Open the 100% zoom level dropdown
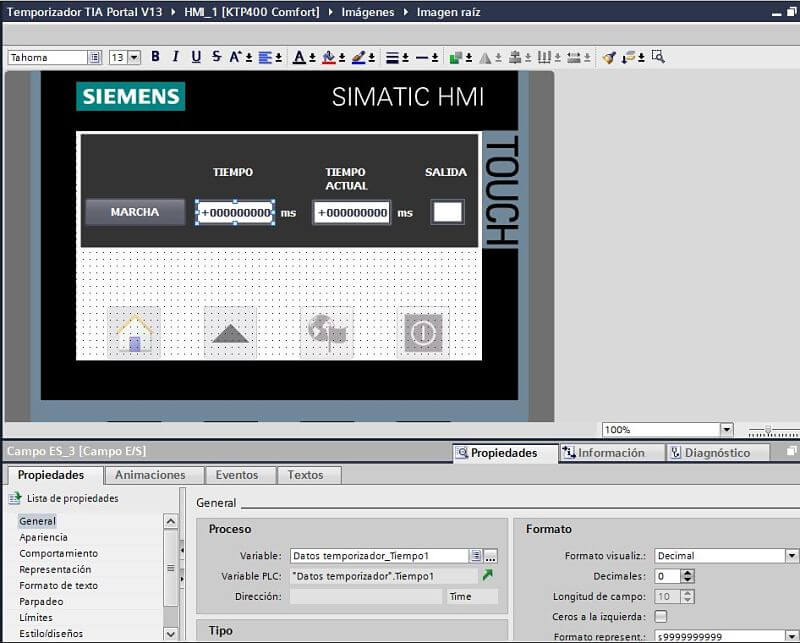Image resolution: width=800 pixels, height=643 pixels. 727,430
